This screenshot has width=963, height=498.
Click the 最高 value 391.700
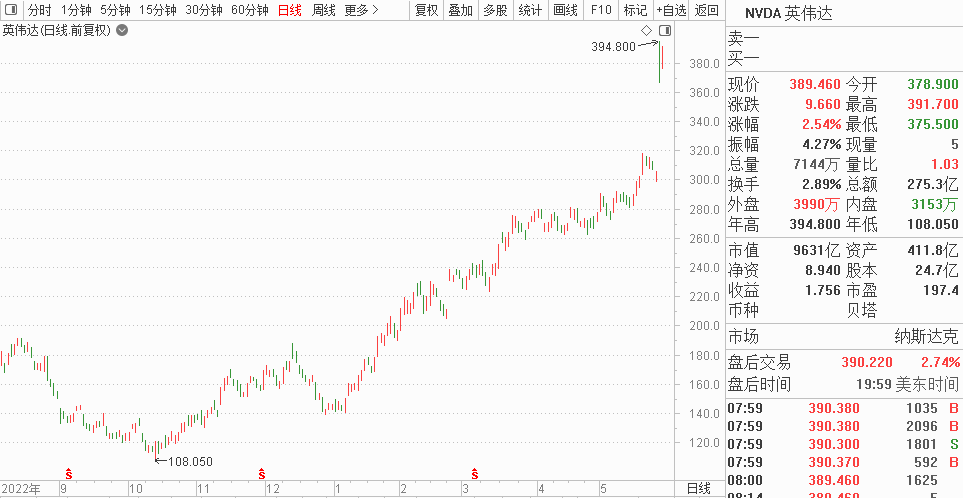933,104
